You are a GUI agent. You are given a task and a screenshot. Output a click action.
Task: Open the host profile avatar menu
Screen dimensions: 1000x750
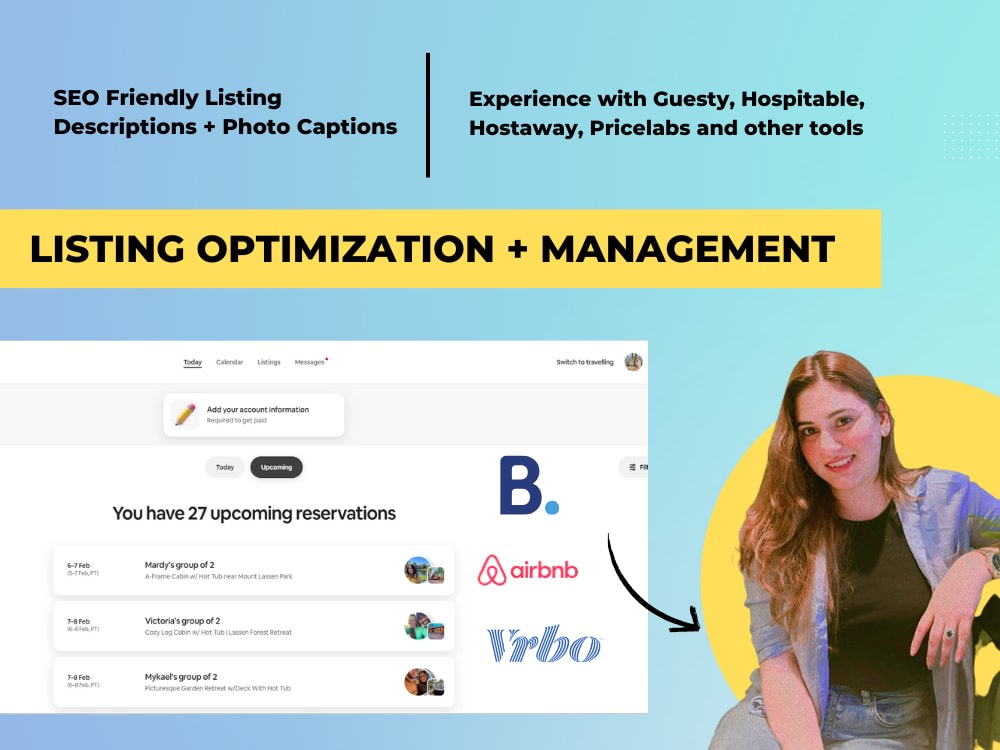(x=633, y=362)
